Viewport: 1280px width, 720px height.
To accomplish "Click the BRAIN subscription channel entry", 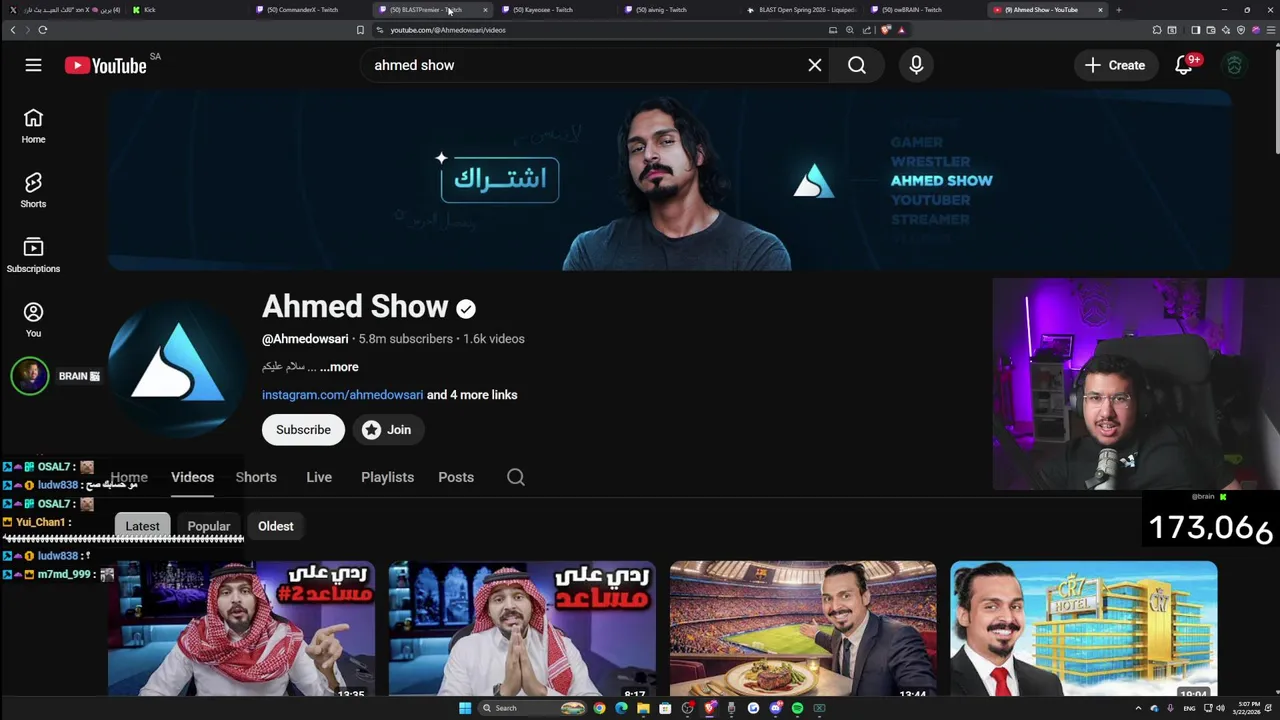I will click(x=55, y=376).
